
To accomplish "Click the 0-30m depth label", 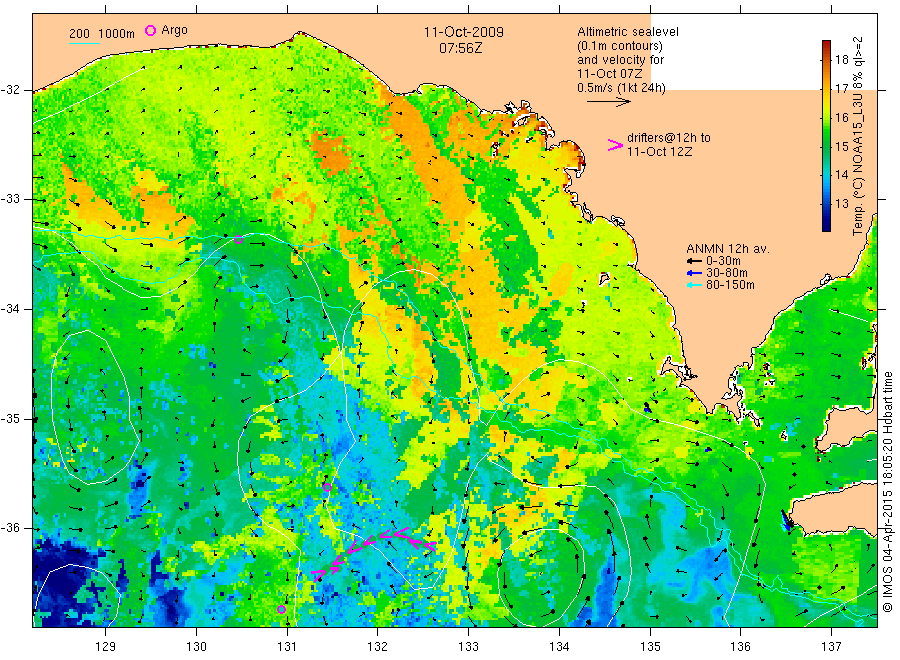I will click(723, 261).
